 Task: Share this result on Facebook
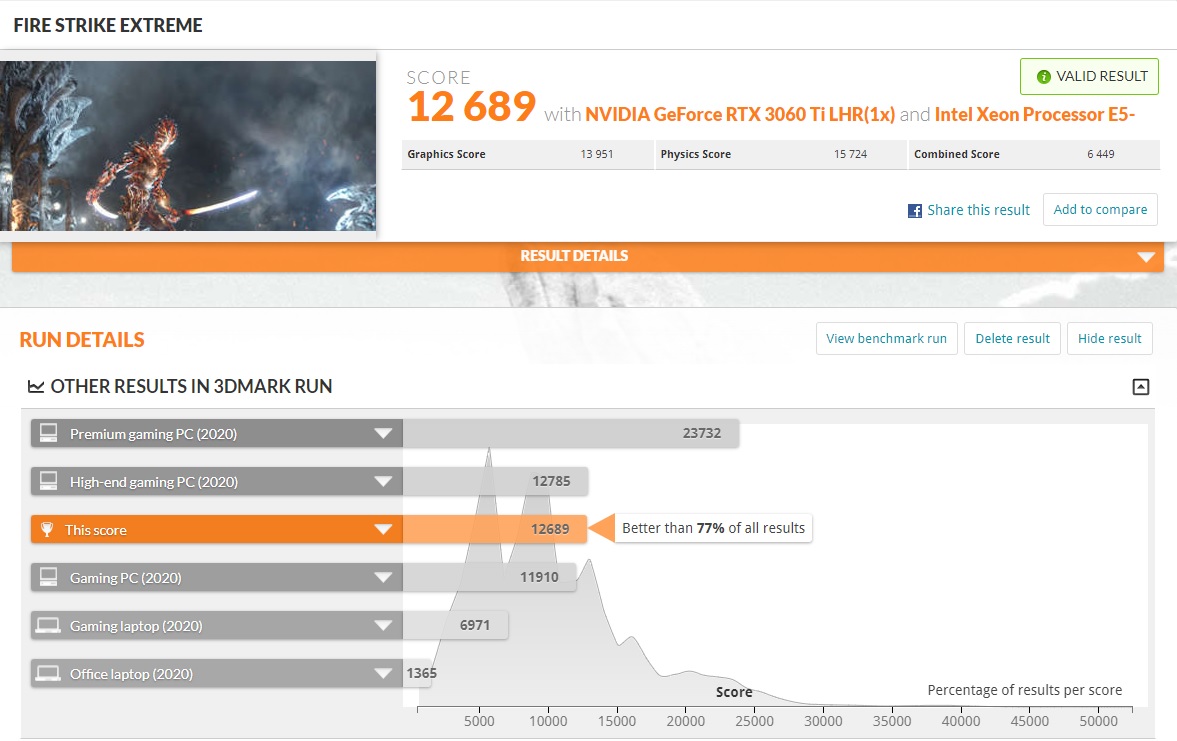click(x=978, y=210)
